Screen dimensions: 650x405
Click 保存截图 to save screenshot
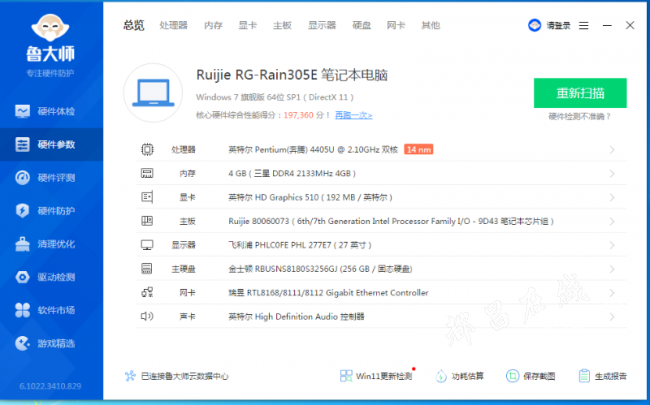pos(531,376)
